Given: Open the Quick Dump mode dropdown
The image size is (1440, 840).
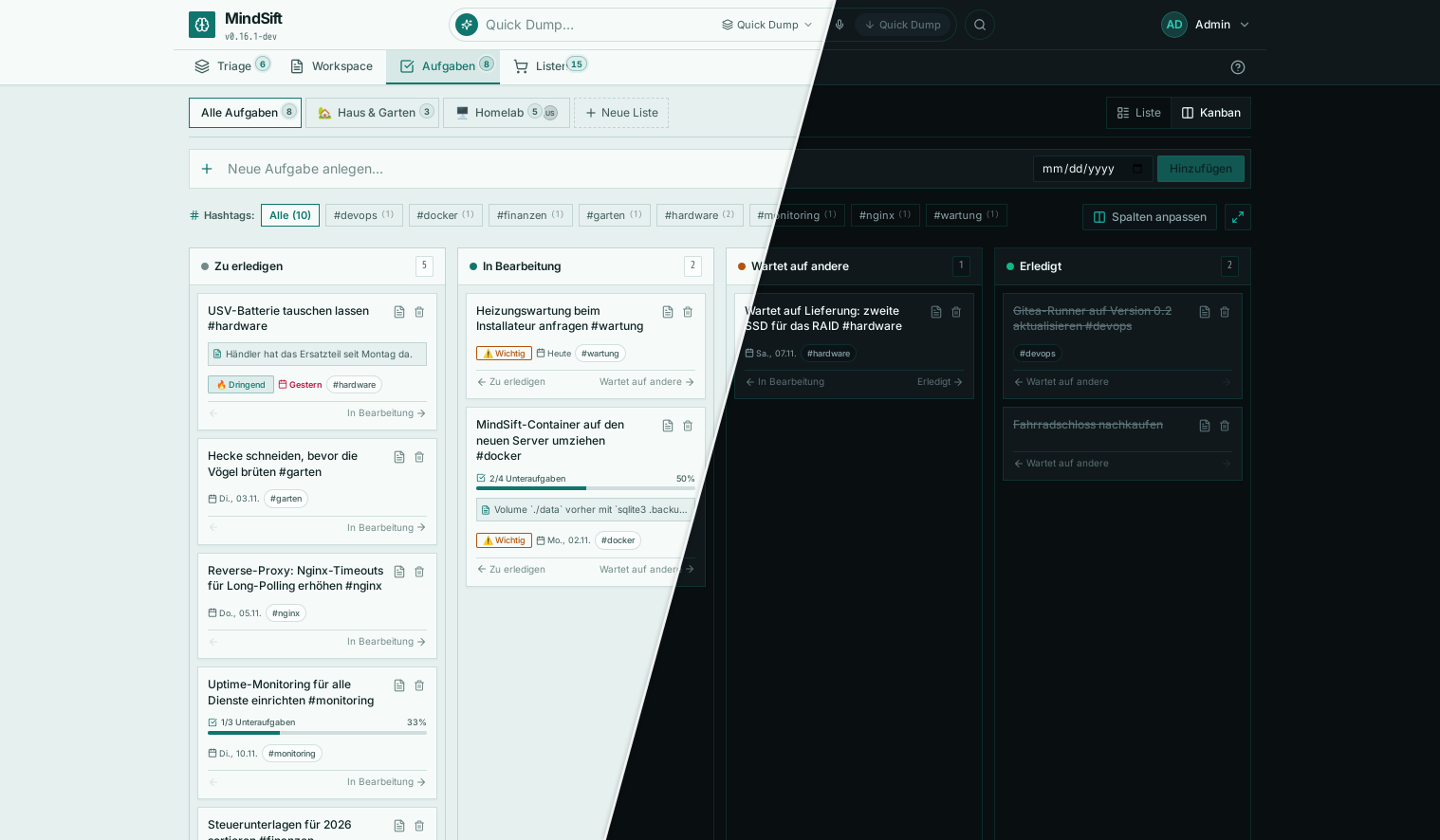Looking at the screenshot, I should coord(766,25).
